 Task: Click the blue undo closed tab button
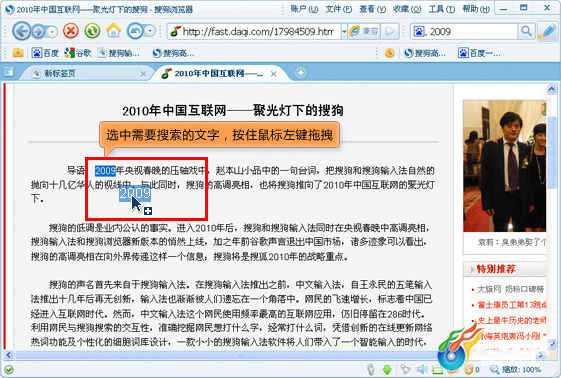coord(135,31)
